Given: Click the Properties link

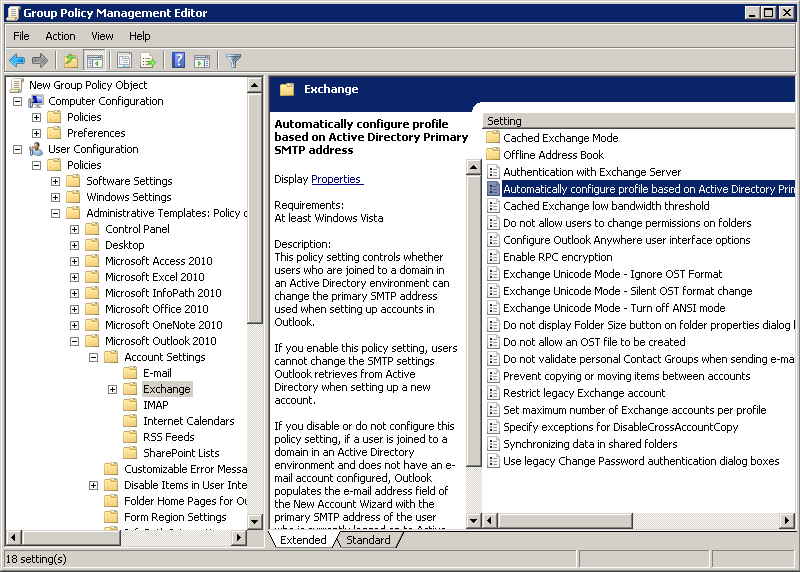Looking at the screenshot, I should click(337, 179).
